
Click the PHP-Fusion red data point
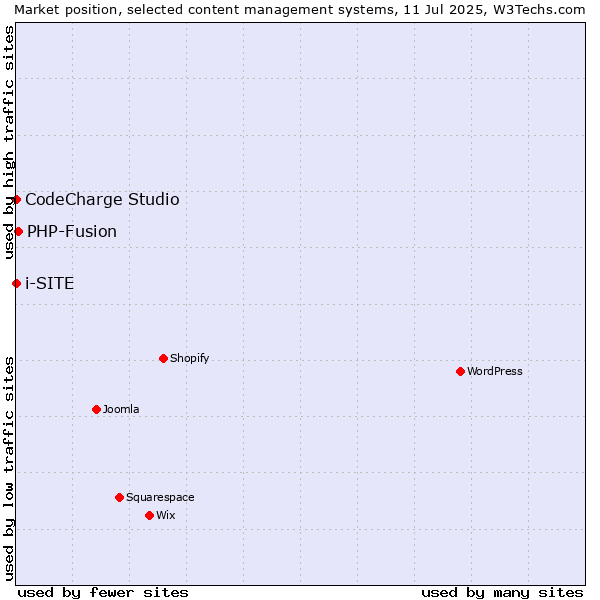[x=18, y=232]
